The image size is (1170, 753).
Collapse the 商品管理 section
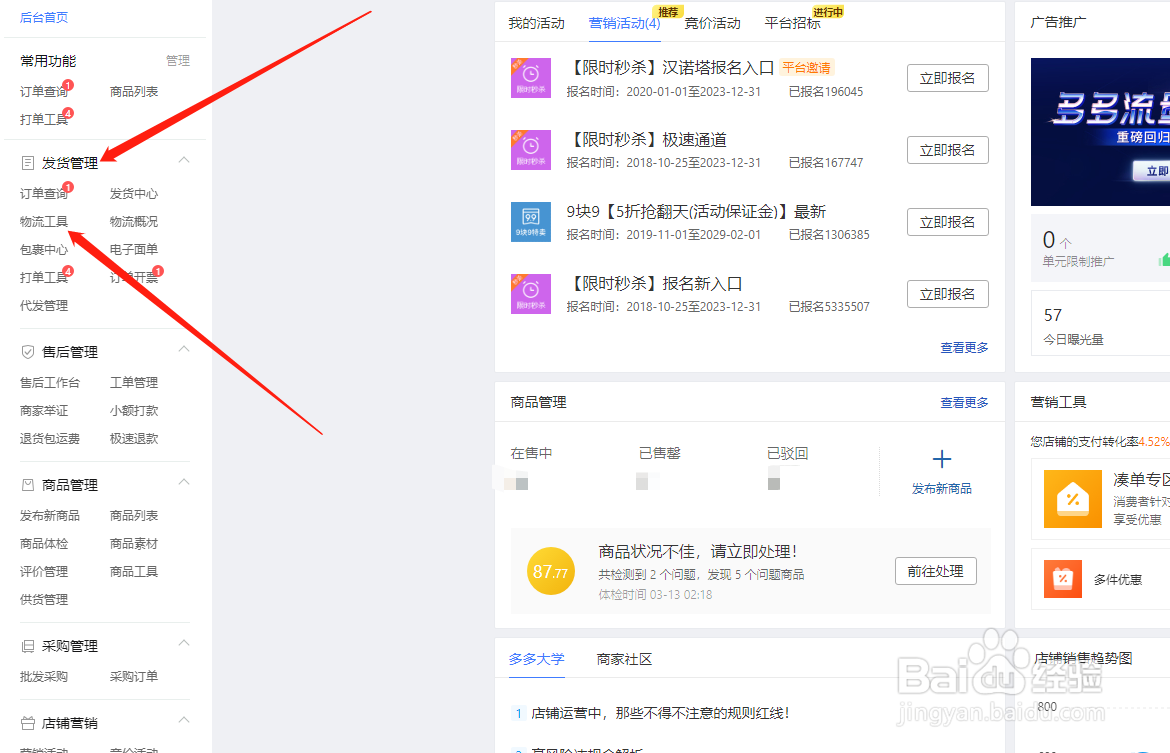(x=184, y=482)
